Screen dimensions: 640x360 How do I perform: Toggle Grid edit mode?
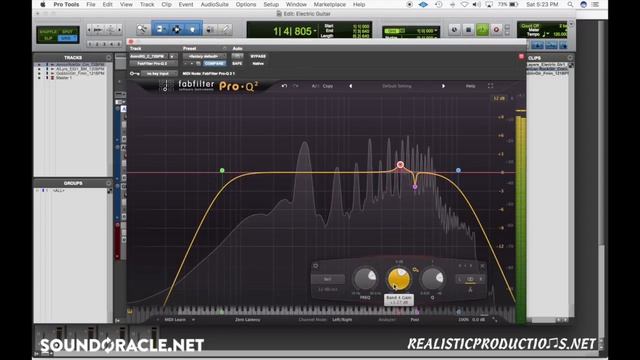click(x=67, y=38)
